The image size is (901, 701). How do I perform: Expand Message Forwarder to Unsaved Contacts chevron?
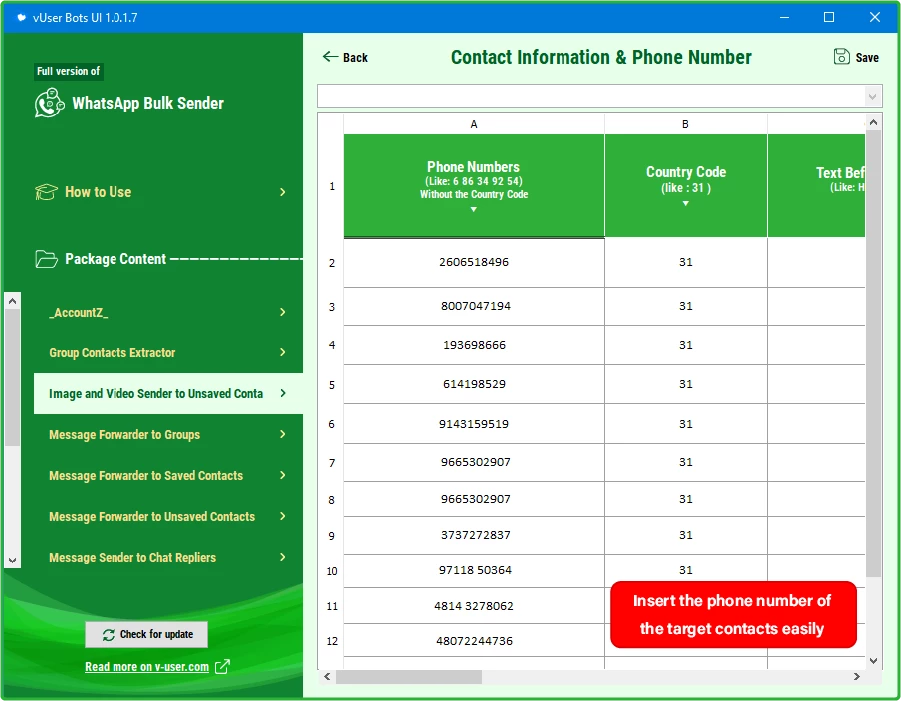click(x=283, y=516)
